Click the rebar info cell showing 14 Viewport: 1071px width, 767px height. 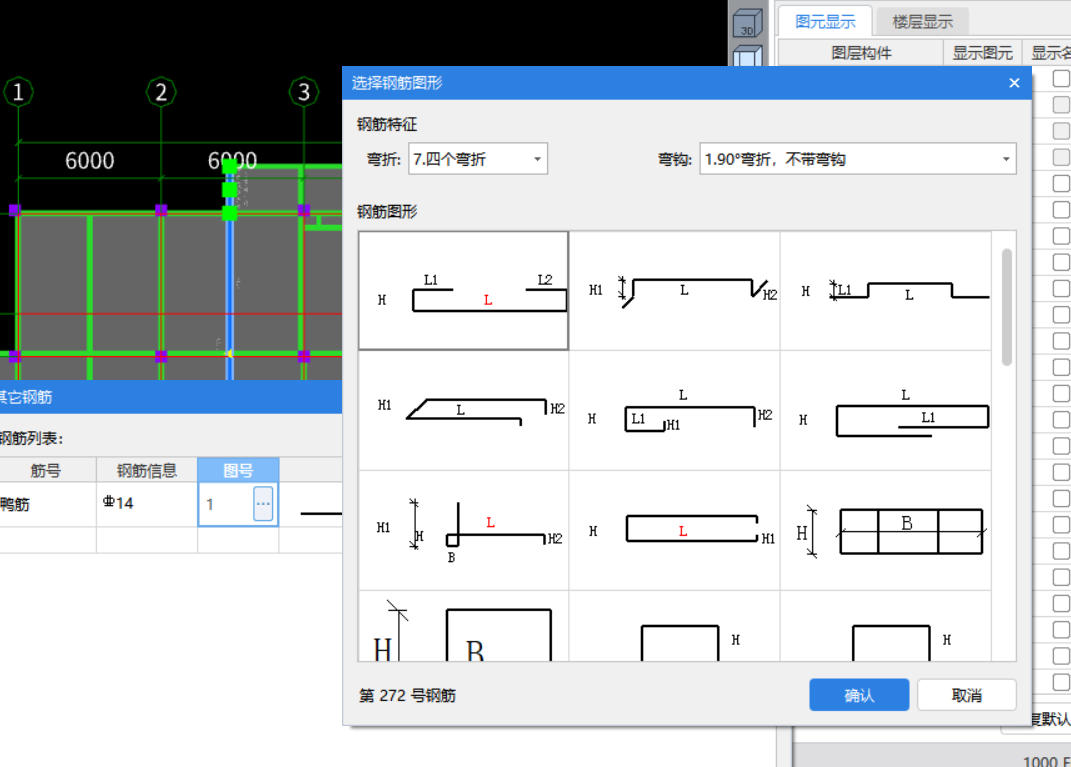click(147, 504)
